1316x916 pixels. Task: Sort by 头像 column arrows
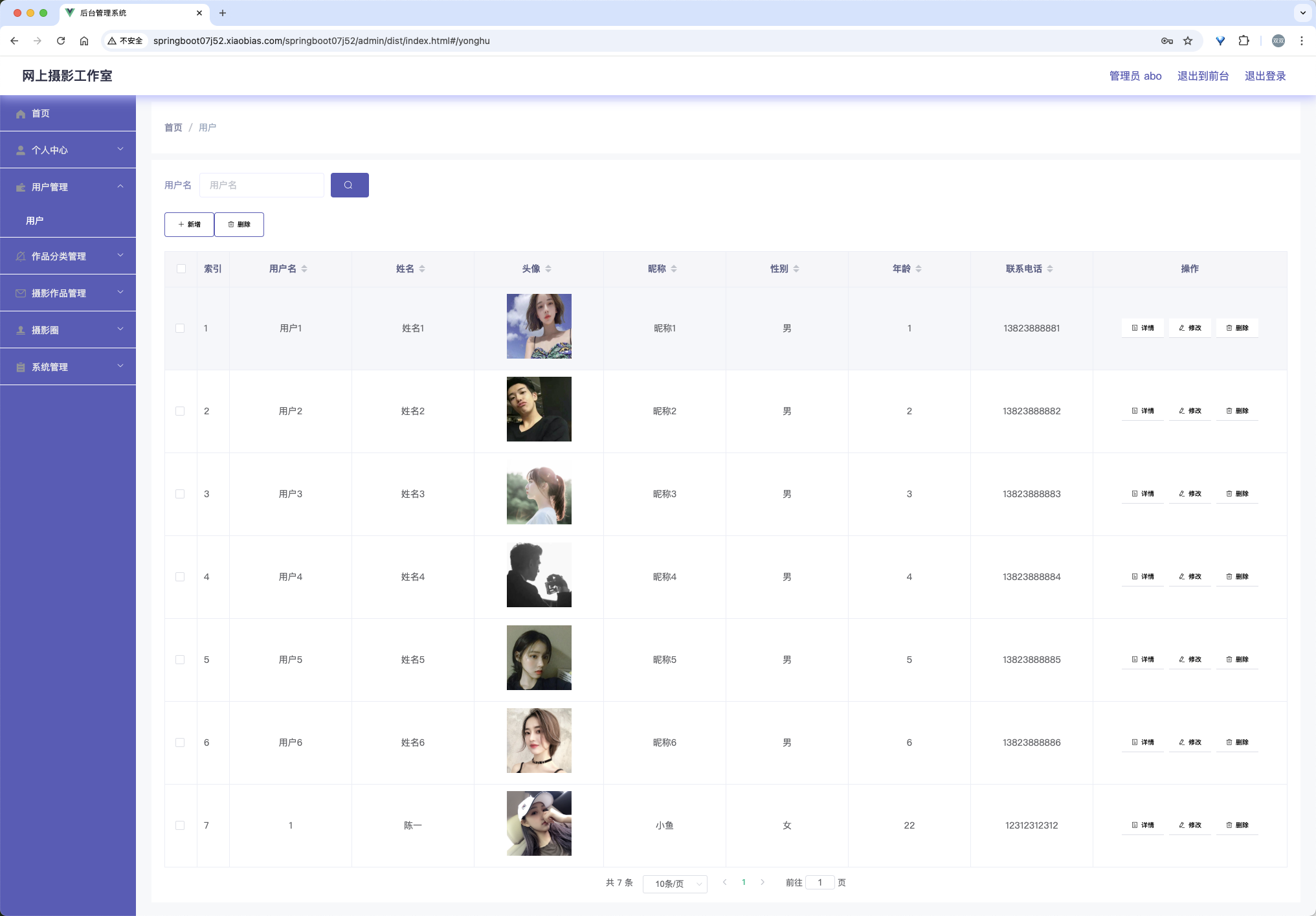548,269
